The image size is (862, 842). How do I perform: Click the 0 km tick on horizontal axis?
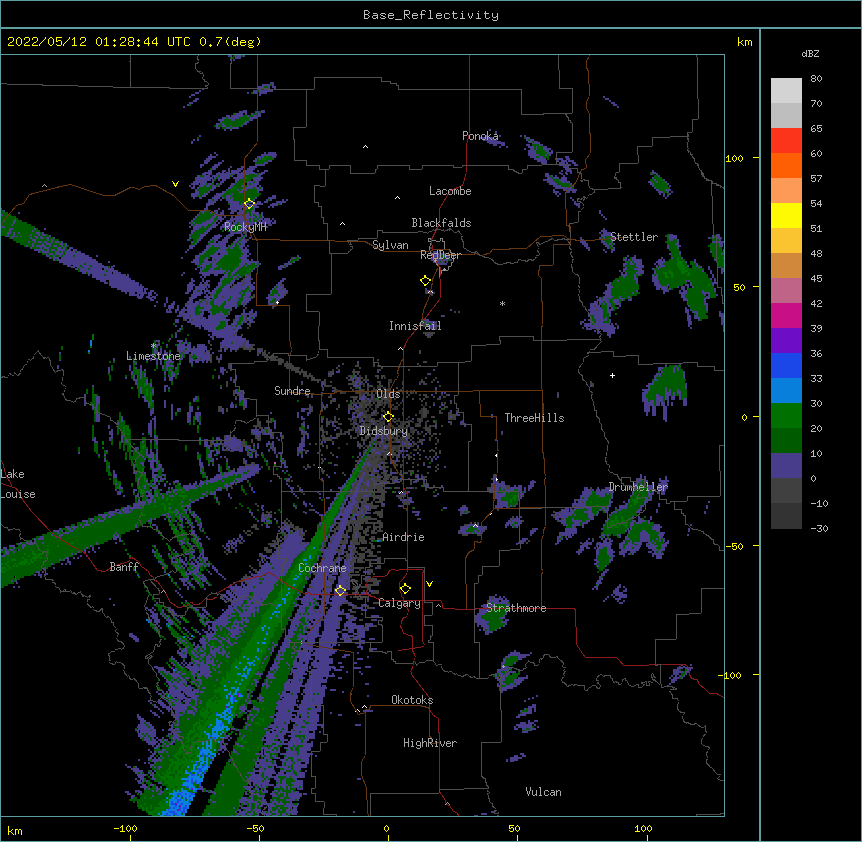point(386,828)
